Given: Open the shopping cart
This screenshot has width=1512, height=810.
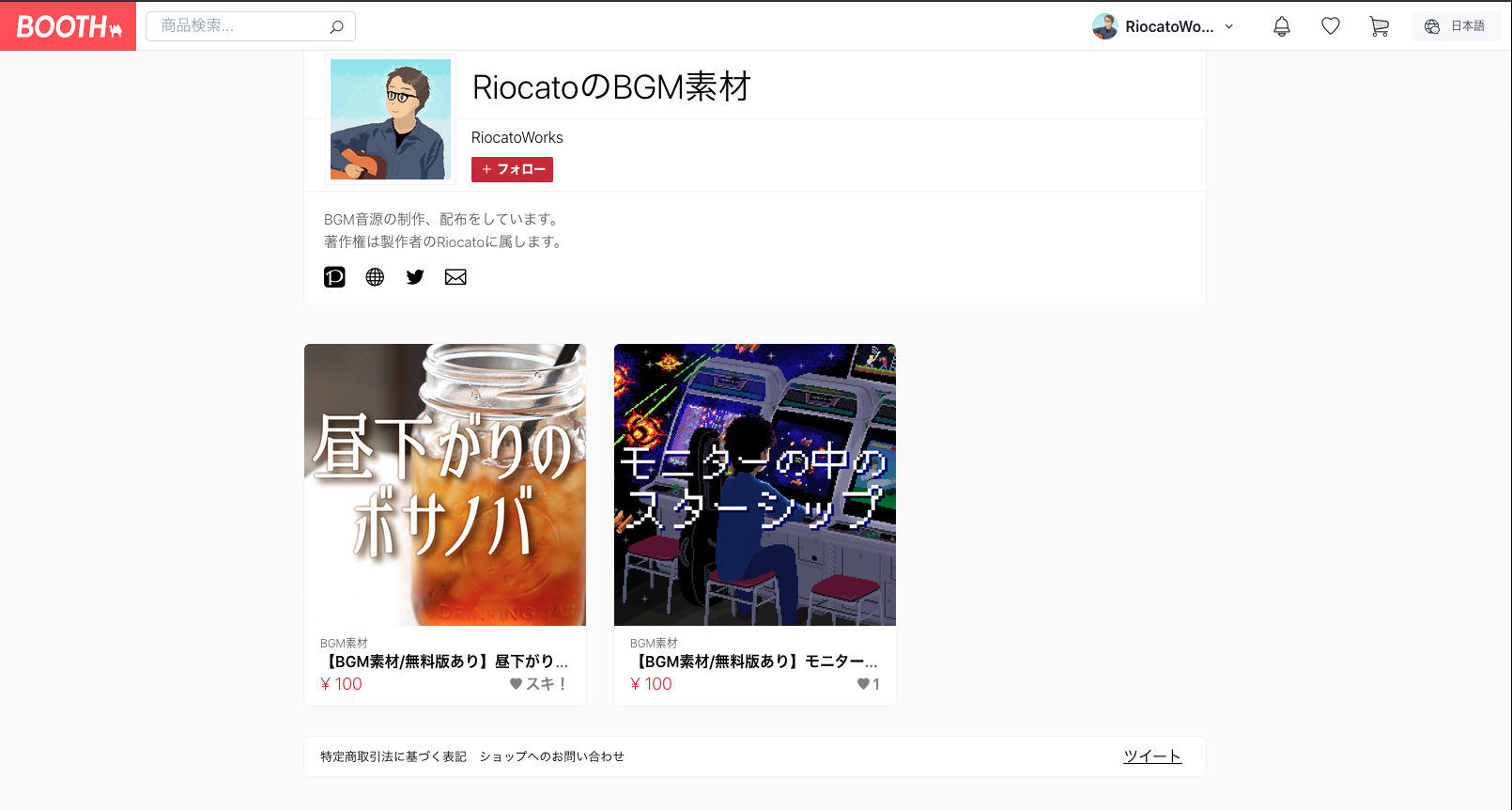Looking at the screenshot, I should tap(1380, 26).
